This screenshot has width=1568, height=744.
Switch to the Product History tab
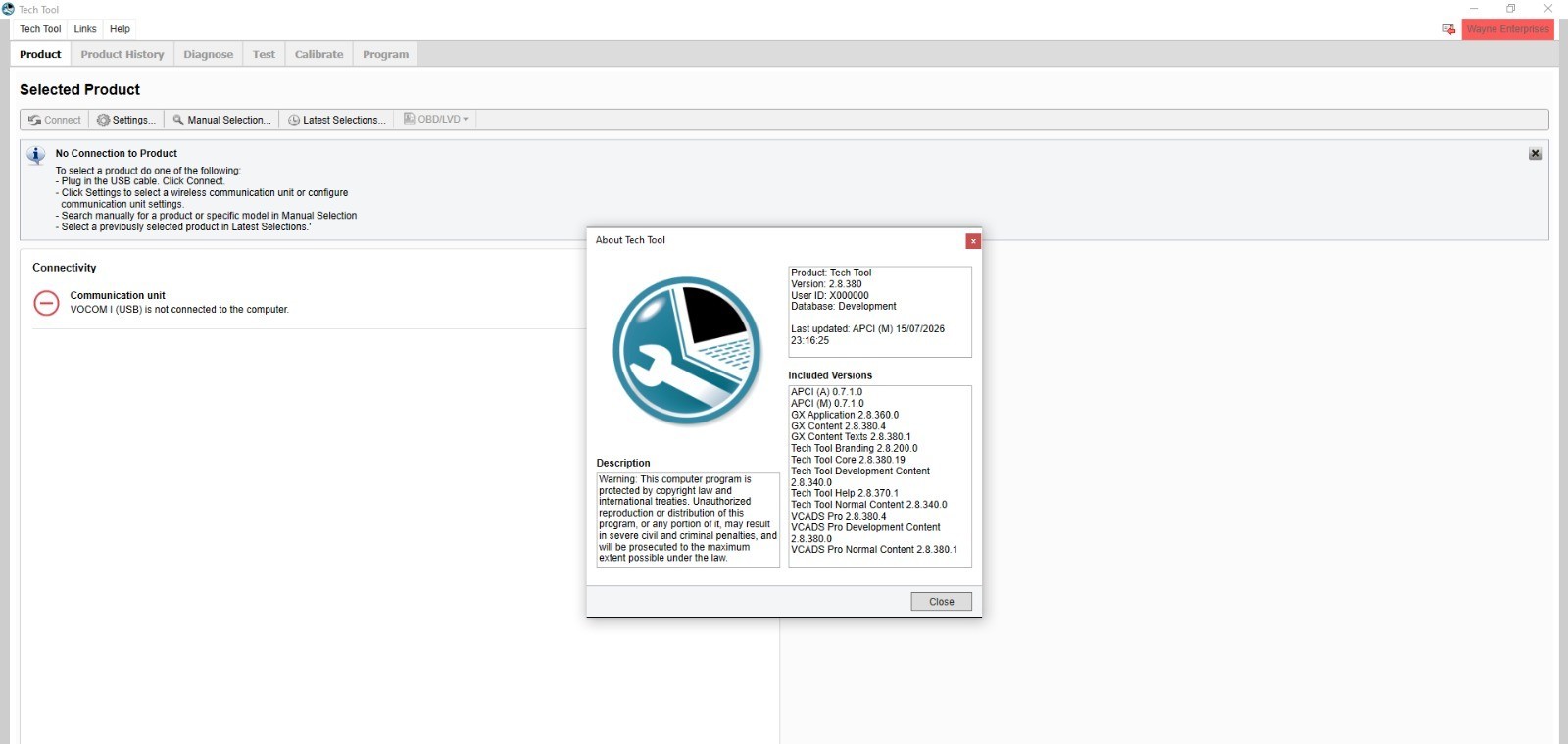pyautogui.click(x=122, y=54)
